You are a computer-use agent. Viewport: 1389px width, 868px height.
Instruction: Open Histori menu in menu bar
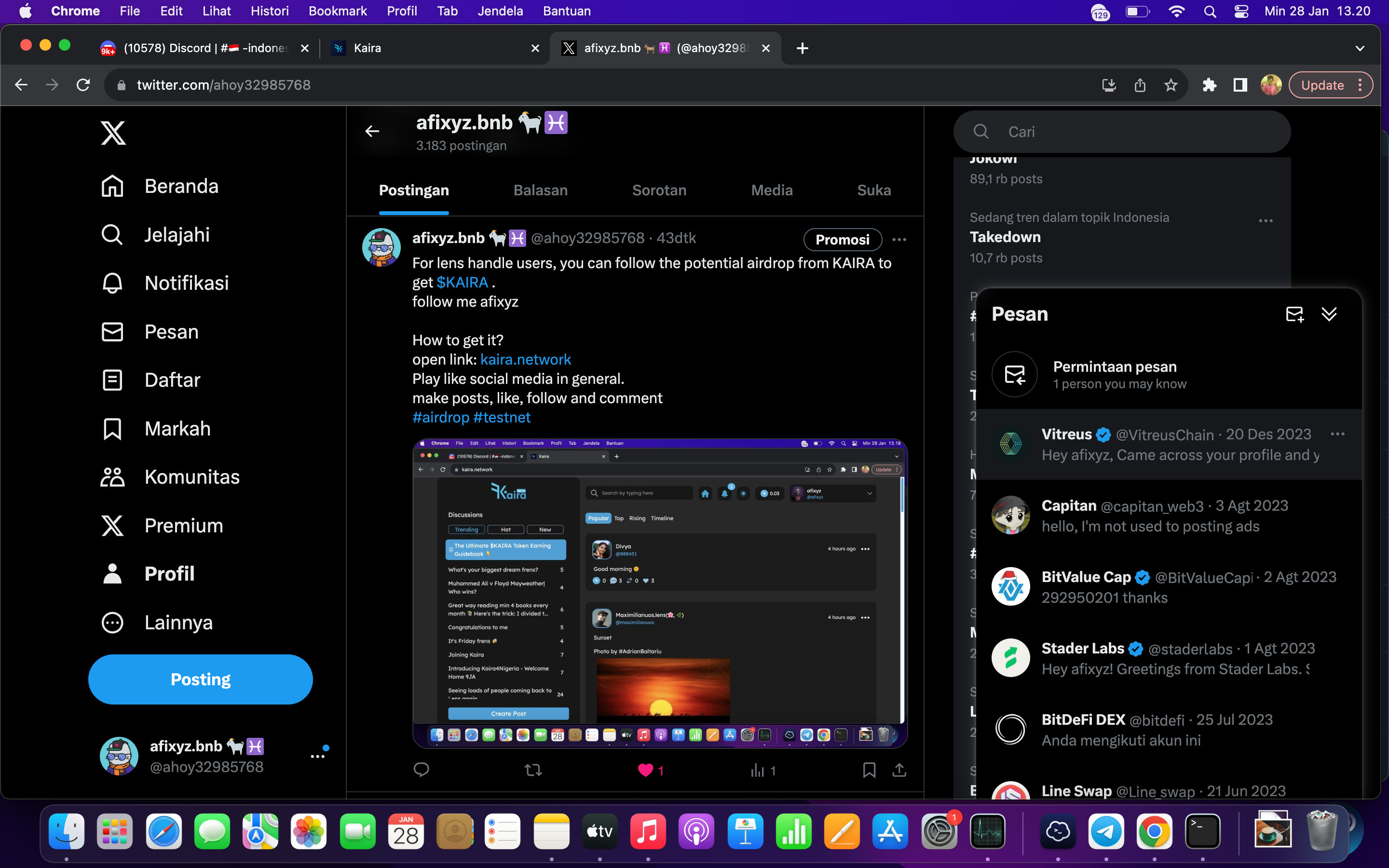pyautogui.click(x=269, y=11)
